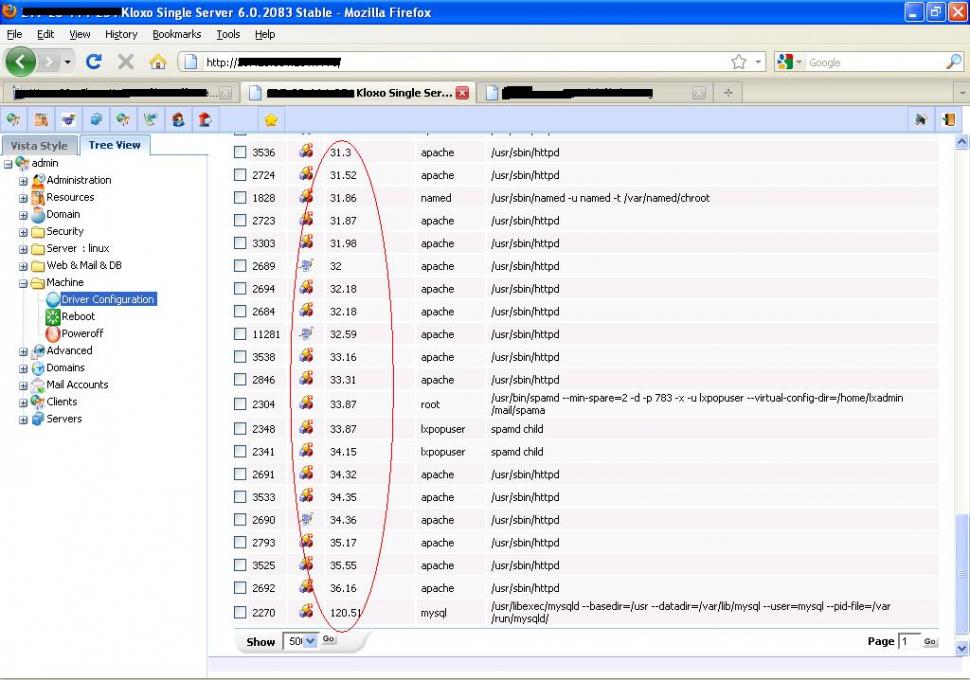Collapse the Machine tree node
This screenshot has height=680, width=970.
pos(23,283)
